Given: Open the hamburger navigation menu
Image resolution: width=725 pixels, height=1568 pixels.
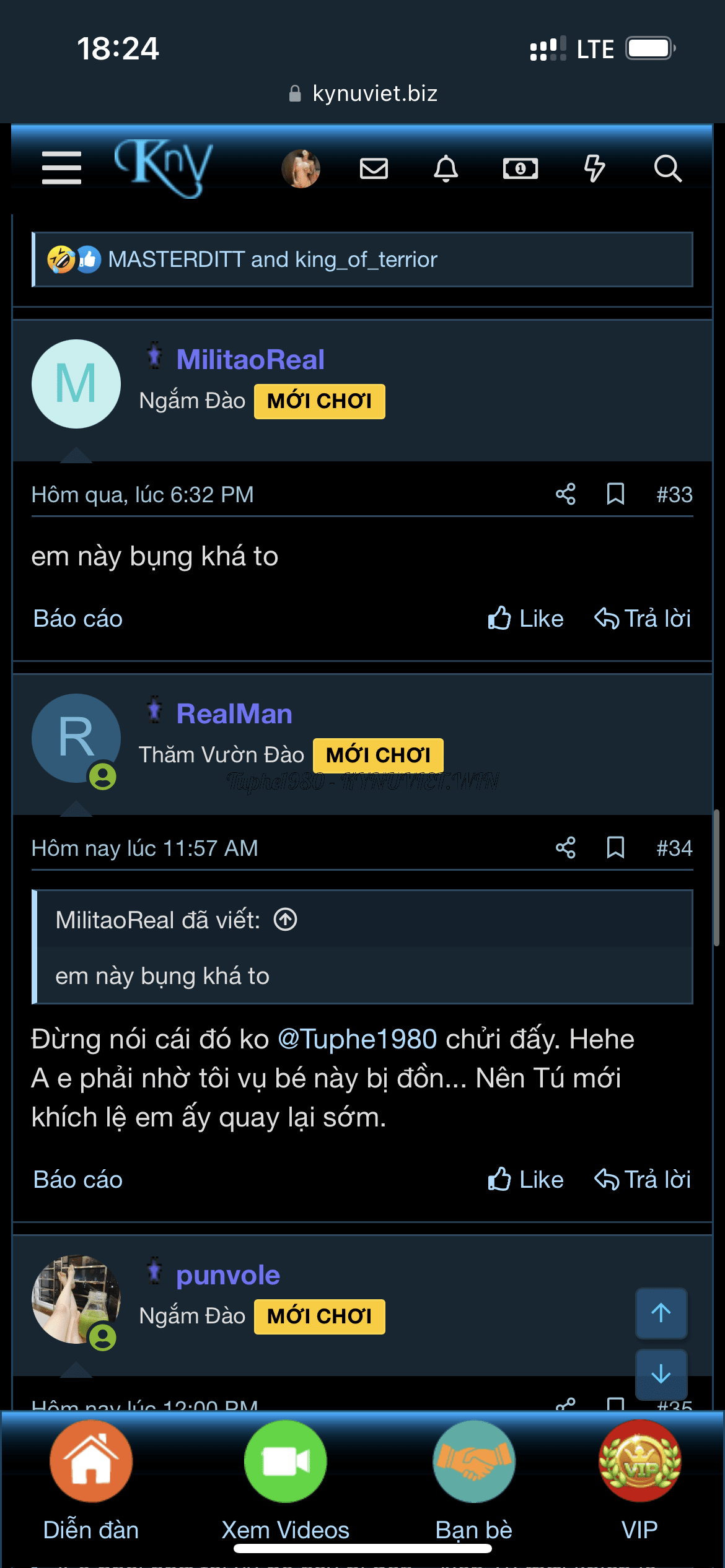Looking at the screenshot, I should click(x=61, y=168).
